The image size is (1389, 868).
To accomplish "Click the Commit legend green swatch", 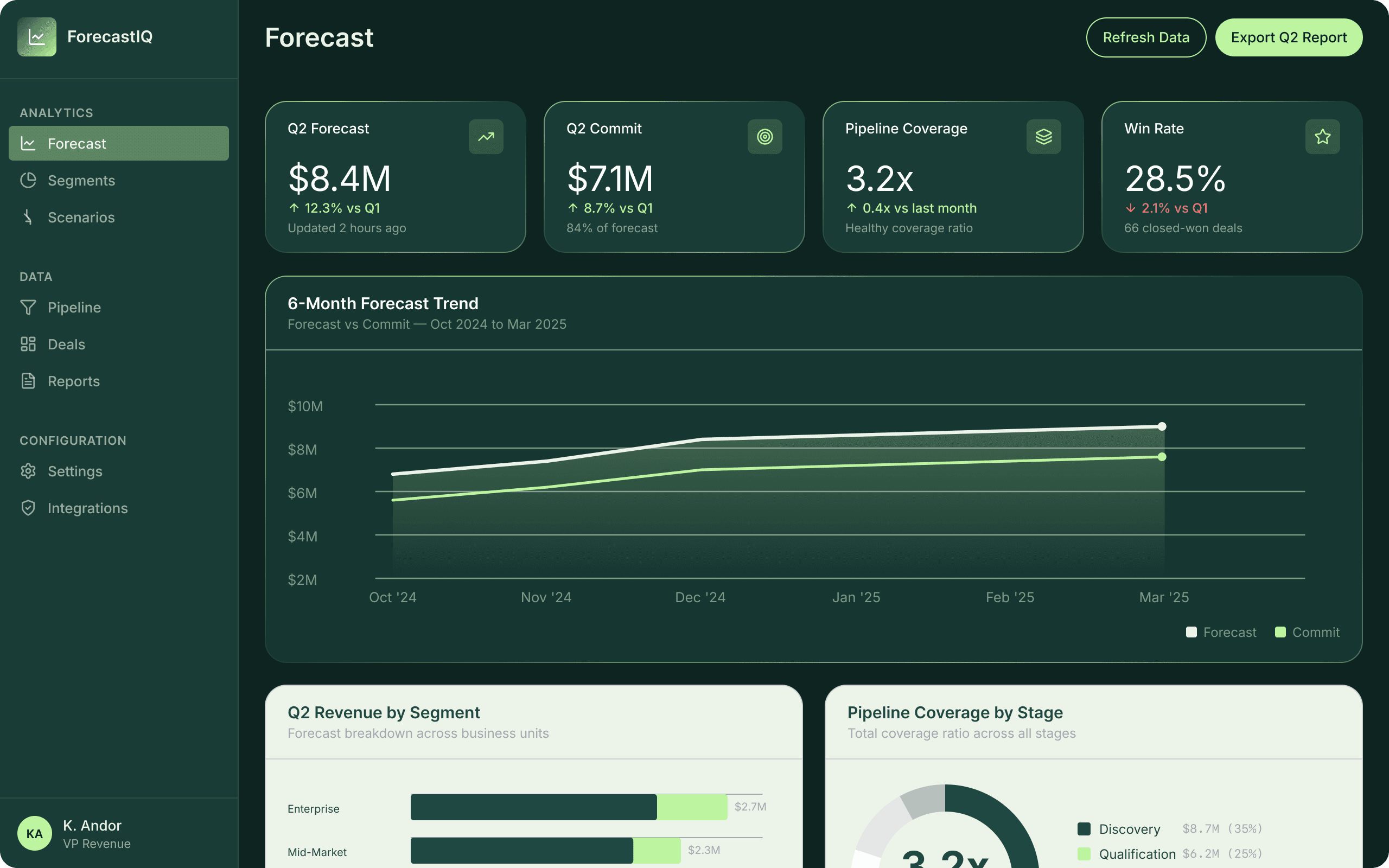I will (x=1280, y=632).
